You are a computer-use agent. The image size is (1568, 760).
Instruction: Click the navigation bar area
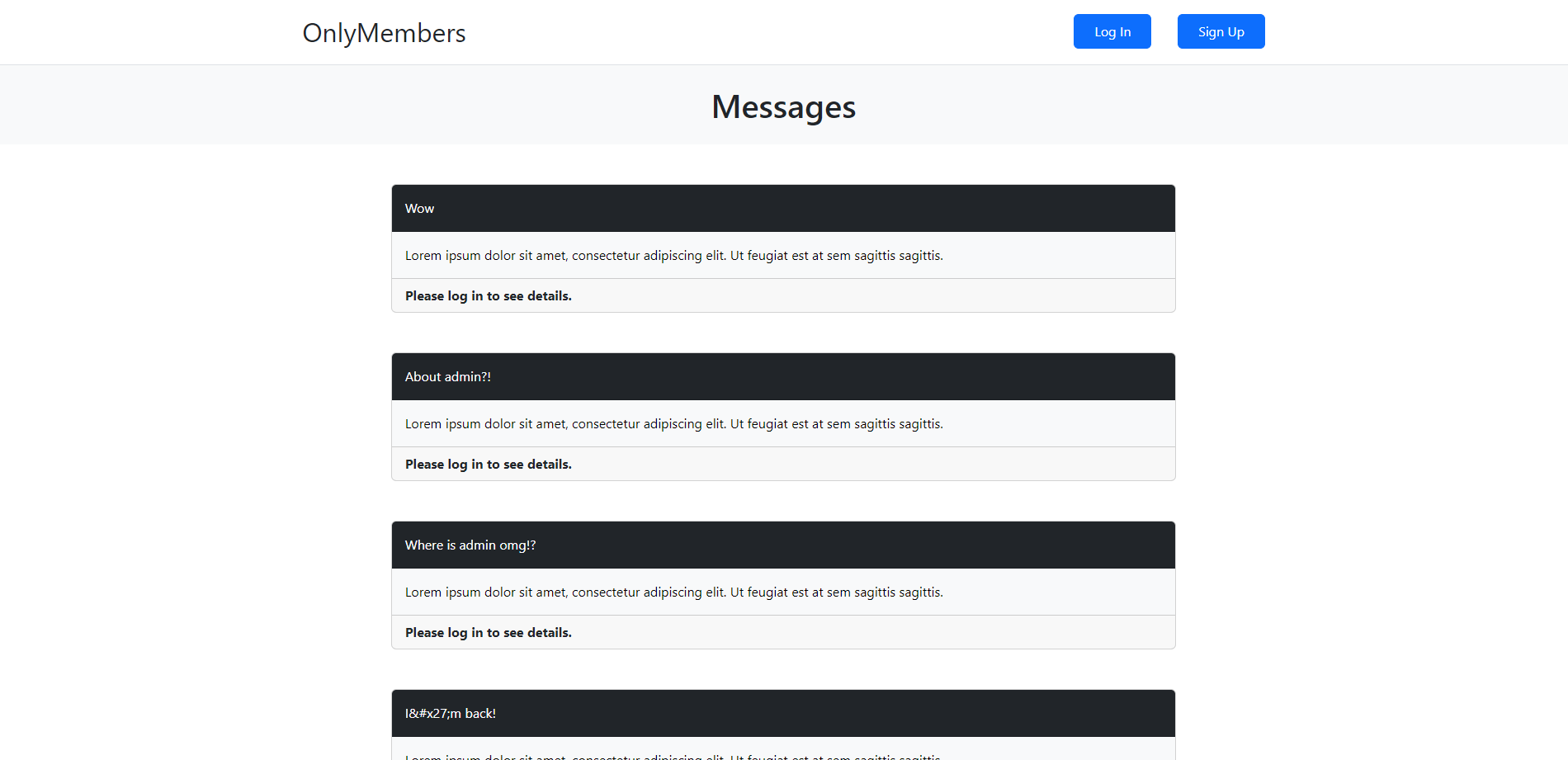pos(784,31)
